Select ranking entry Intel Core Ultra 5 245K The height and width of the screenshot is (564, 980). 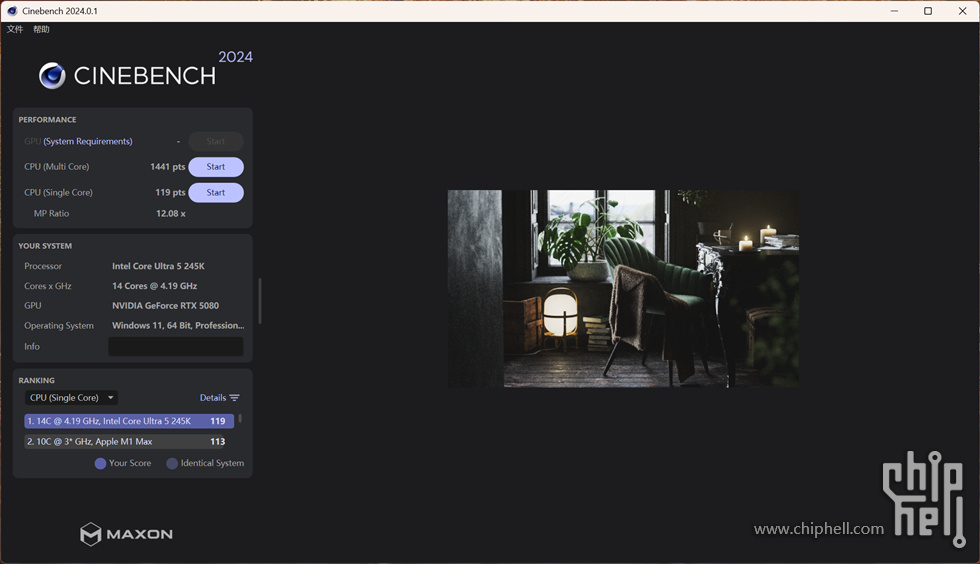(x=129, y=421)
